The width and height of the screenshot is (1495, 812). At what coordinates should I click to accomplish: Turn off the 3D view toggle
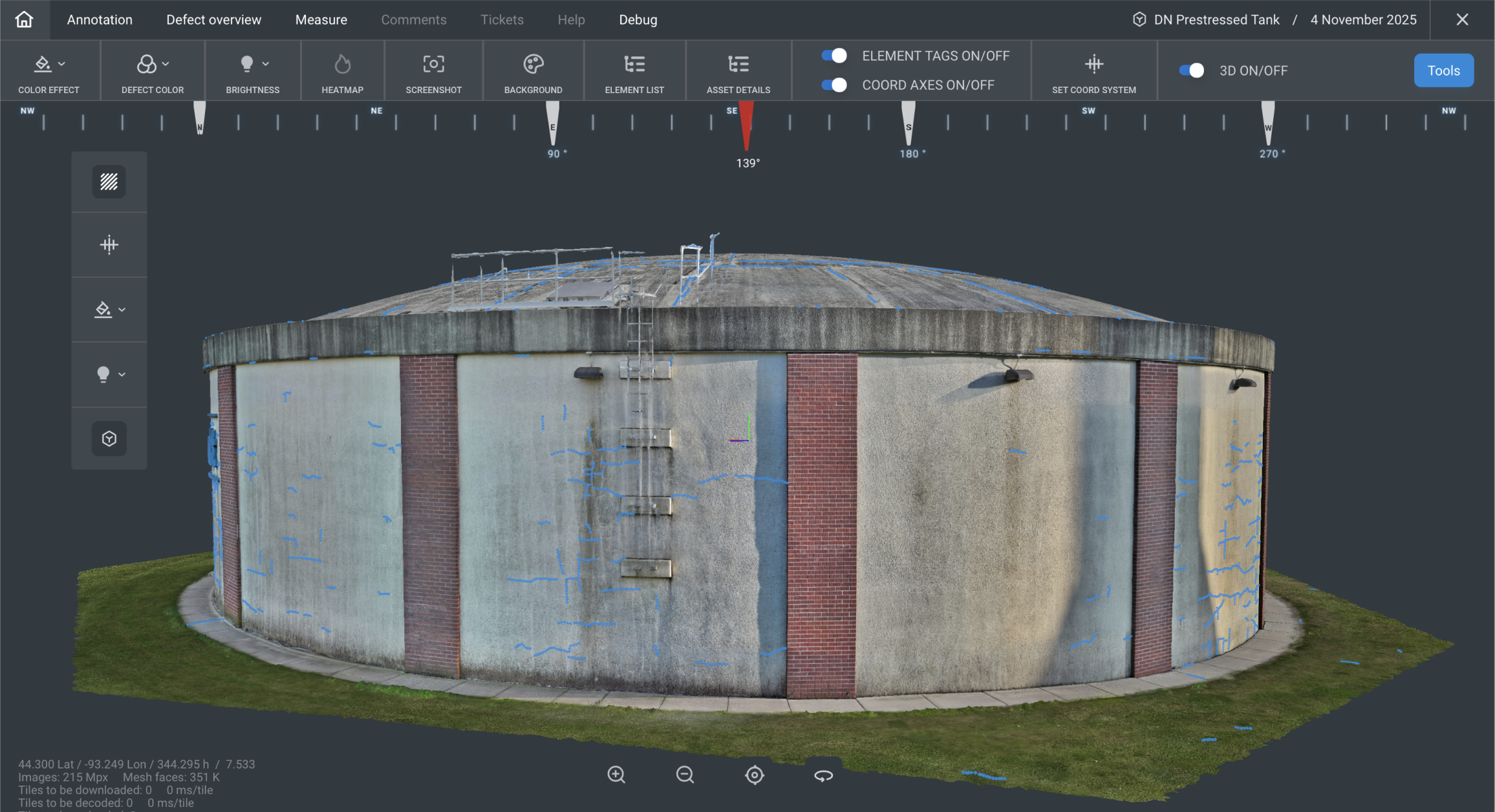coord(1191,70)
